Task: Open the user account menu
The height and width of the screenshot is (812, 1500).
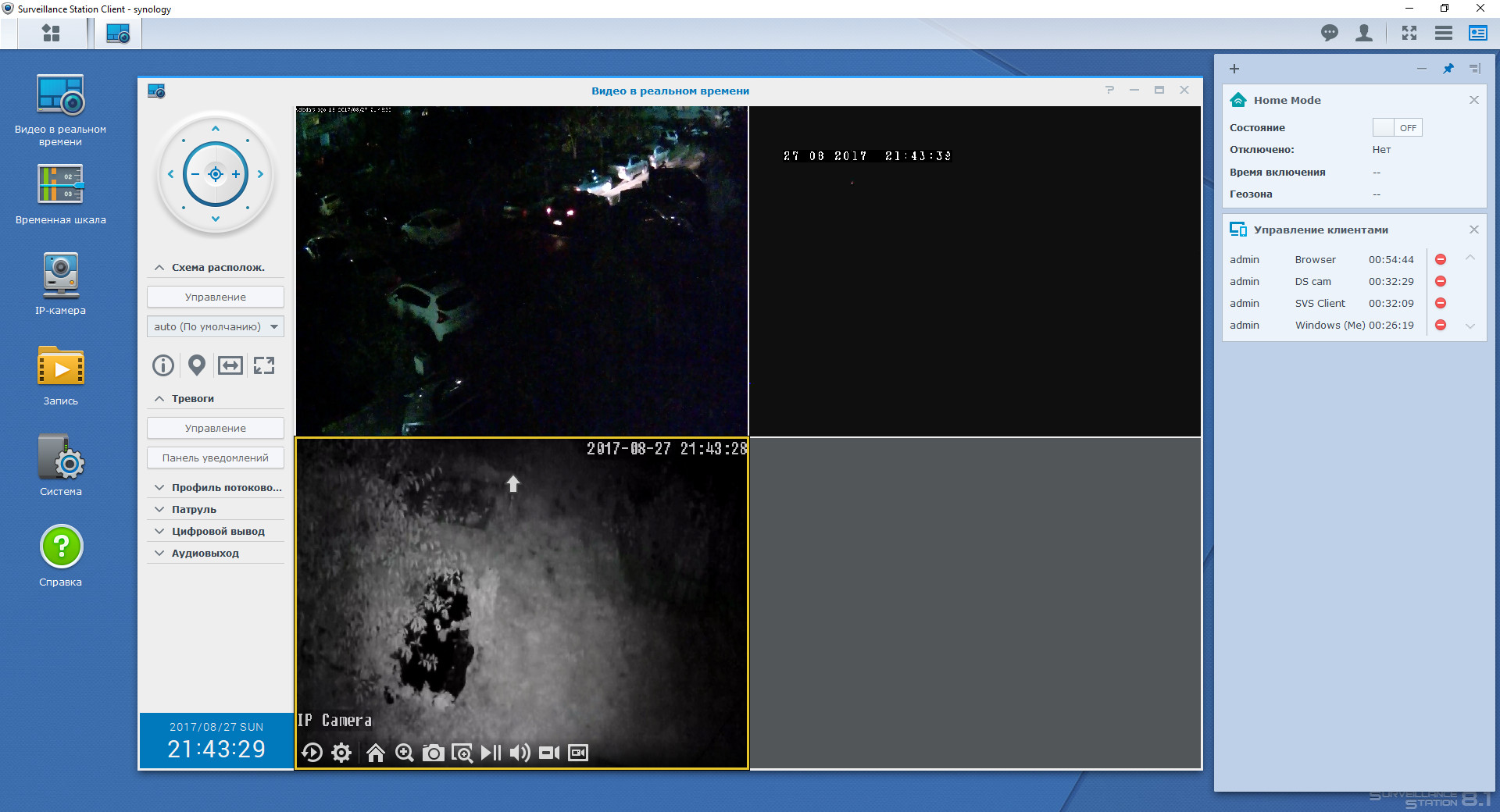Action: point(1364,33)
